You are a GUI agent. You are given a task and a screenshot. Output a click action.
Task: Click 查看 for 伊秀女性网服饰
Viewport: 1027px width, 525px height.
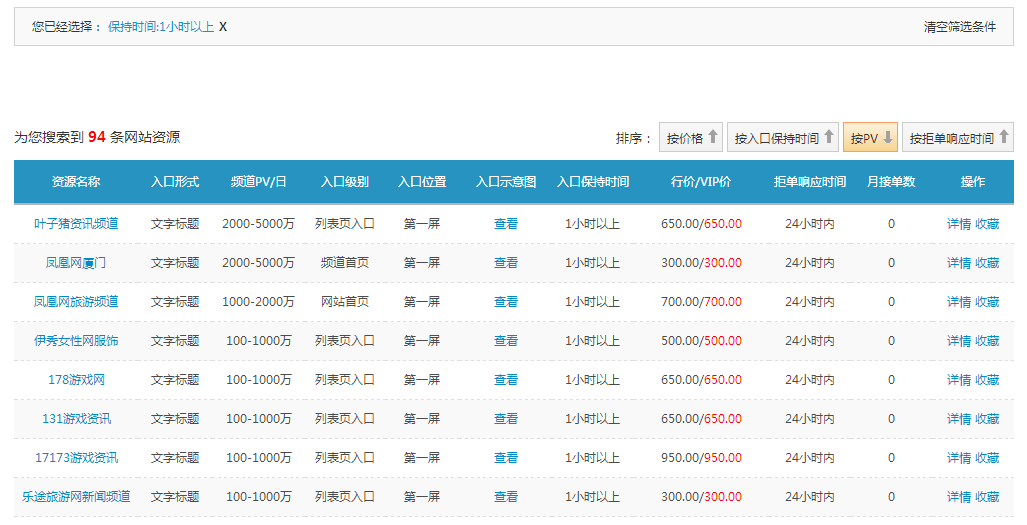(506, 340)
